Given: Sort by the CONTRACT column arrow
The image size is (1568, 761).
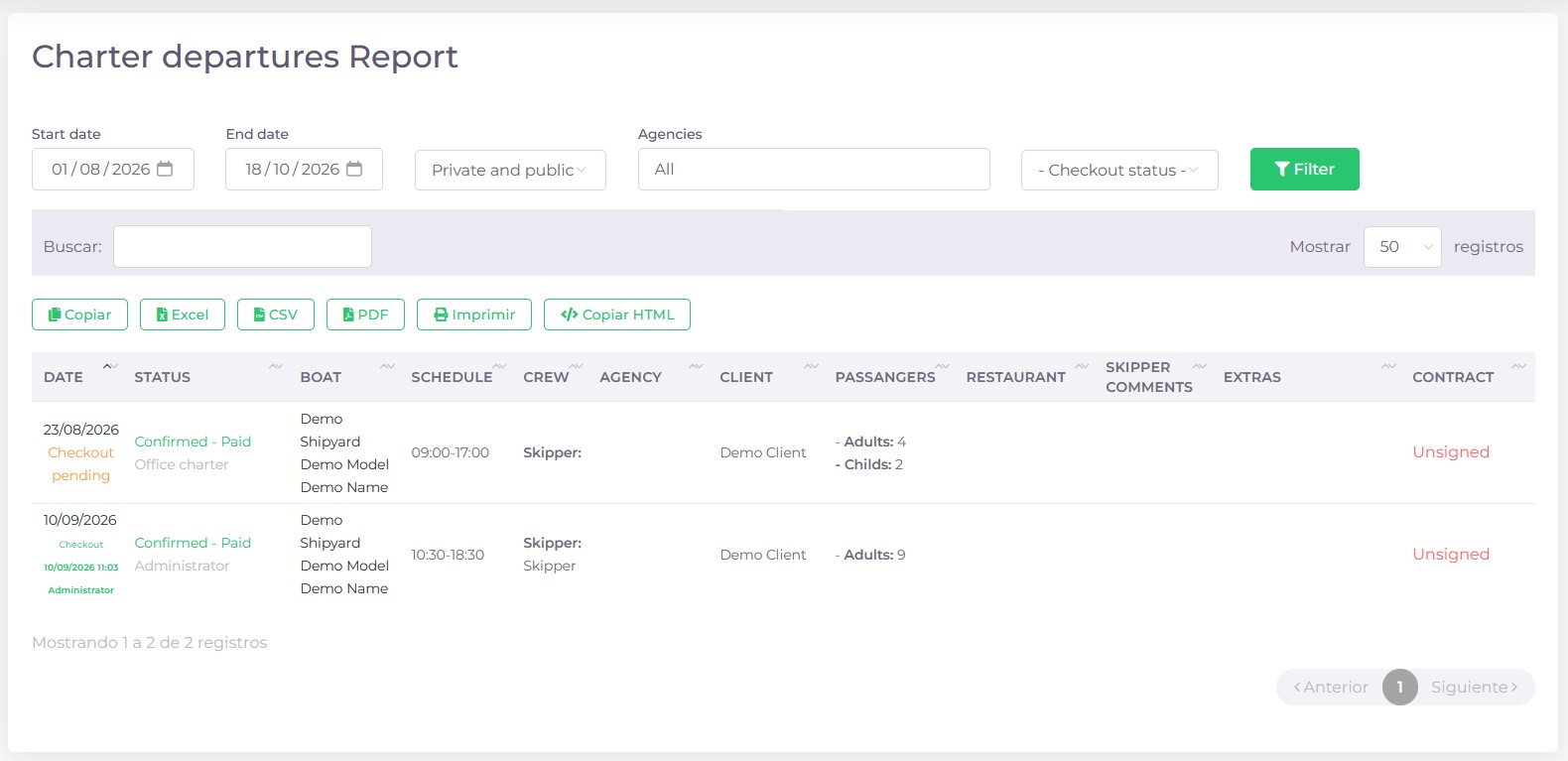Looking at the screenshot, I should [x=1518, y=366].
